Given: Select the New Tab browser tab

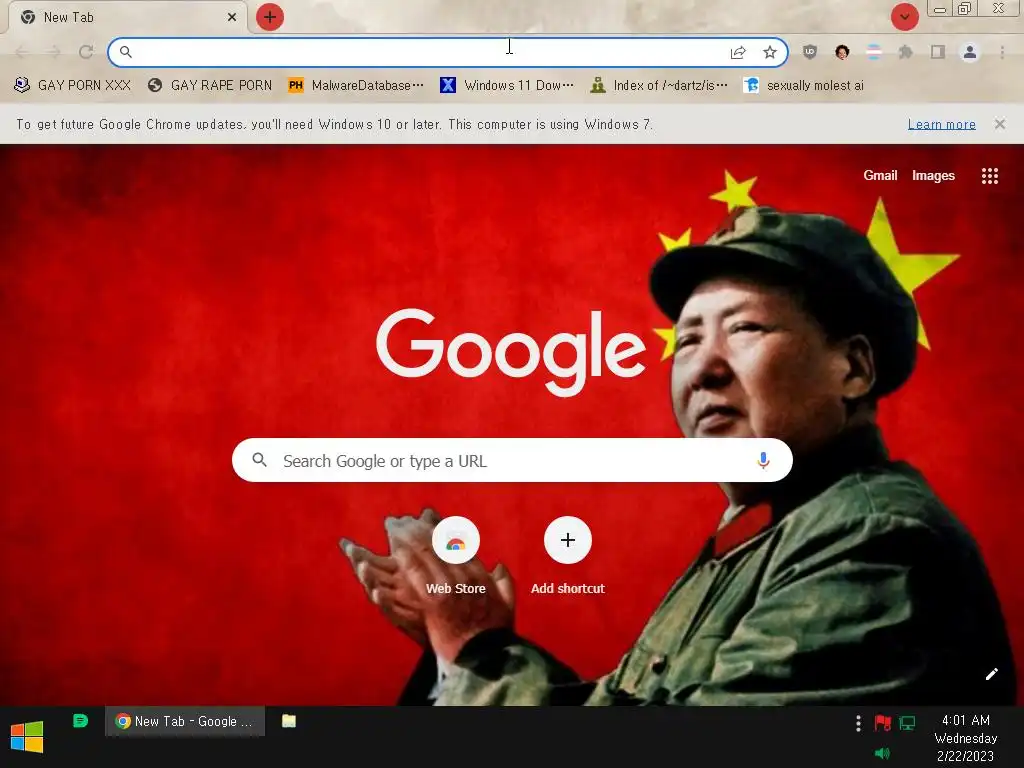Looking at the screenshot, I should coord(127,18).
